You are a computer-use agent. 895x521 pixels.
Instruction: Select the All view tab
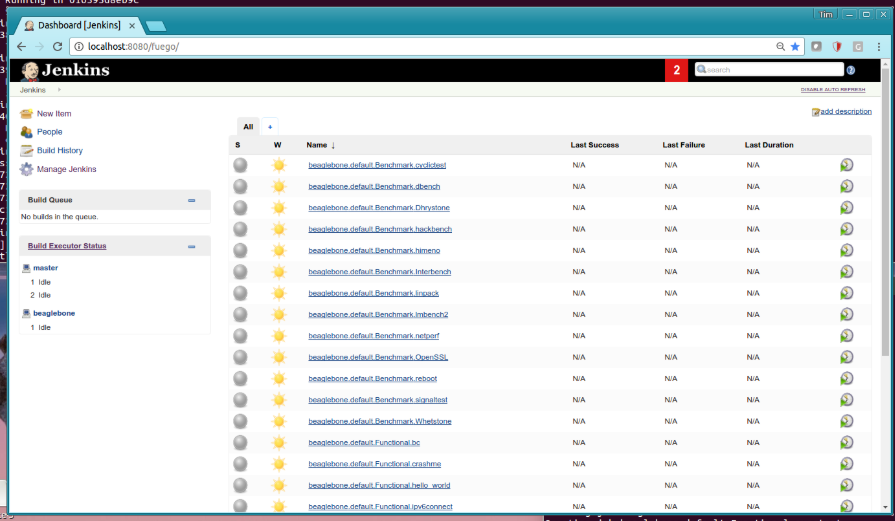pyautogui.click(x=248, y=127)
